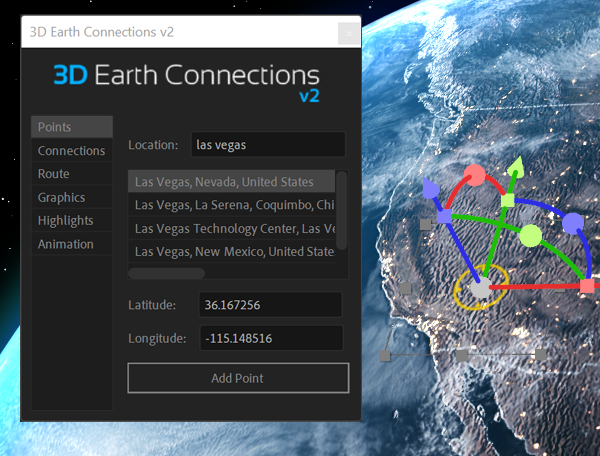Viewport: 600px width, 456px height.
Task: Open the Route tab
Action: [72, 174]
